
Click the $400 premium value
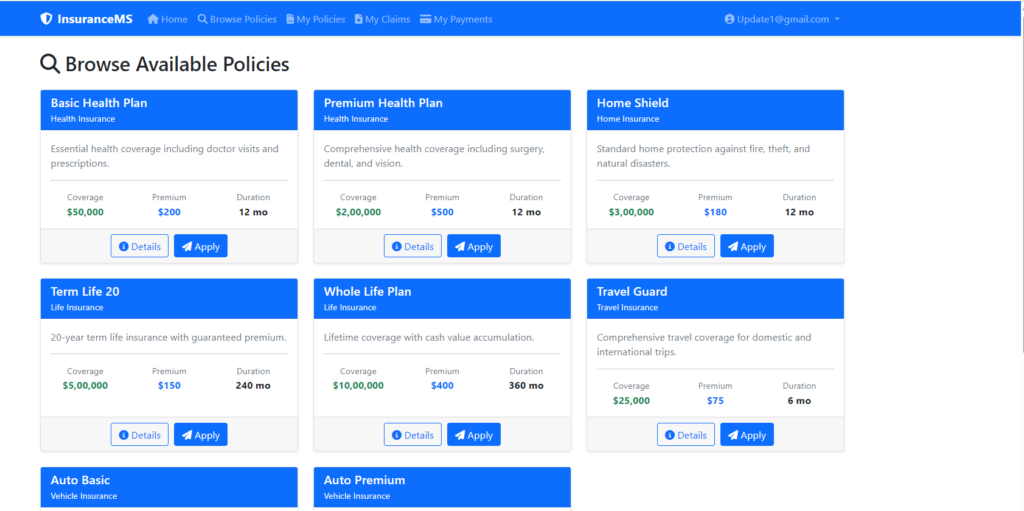click(442, 386)
